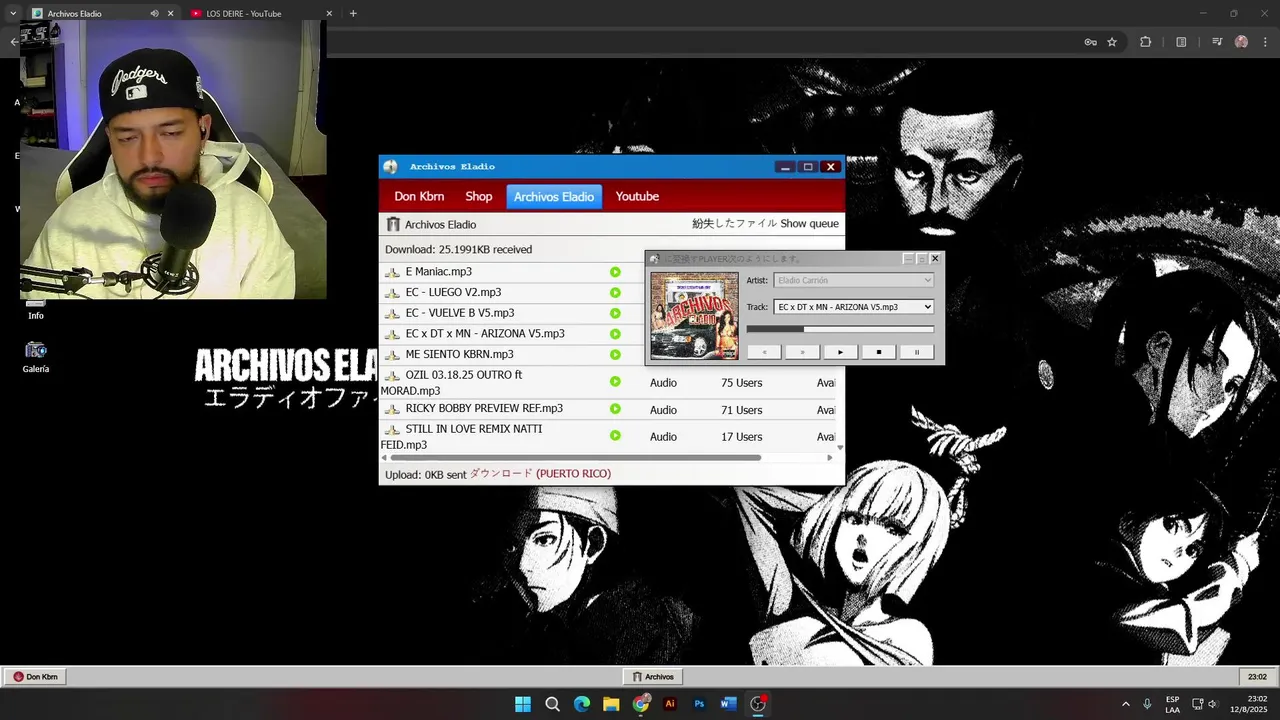This screenshot has width=1280, height=720.
Task: Select EC - LUEGO V2.mp3 file name
Action: (453, 293)
